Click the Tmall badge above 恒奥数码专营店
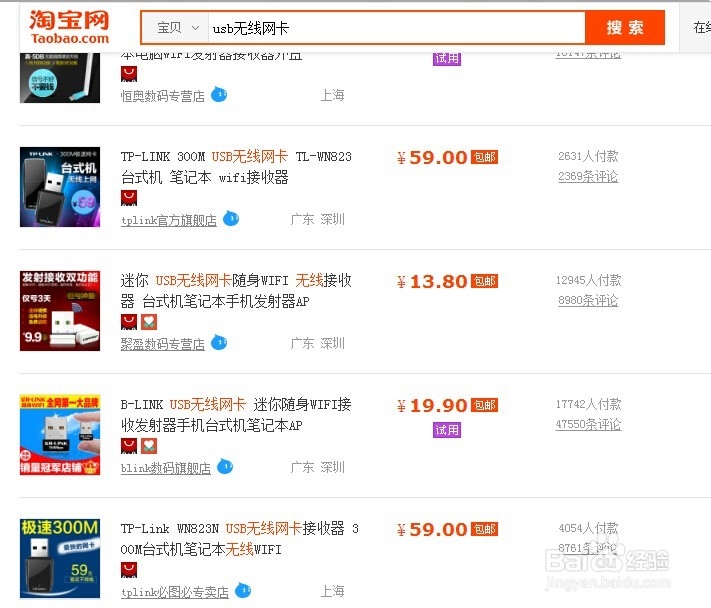The width and height of the screenshot is (711, 608). click(129, 74)
